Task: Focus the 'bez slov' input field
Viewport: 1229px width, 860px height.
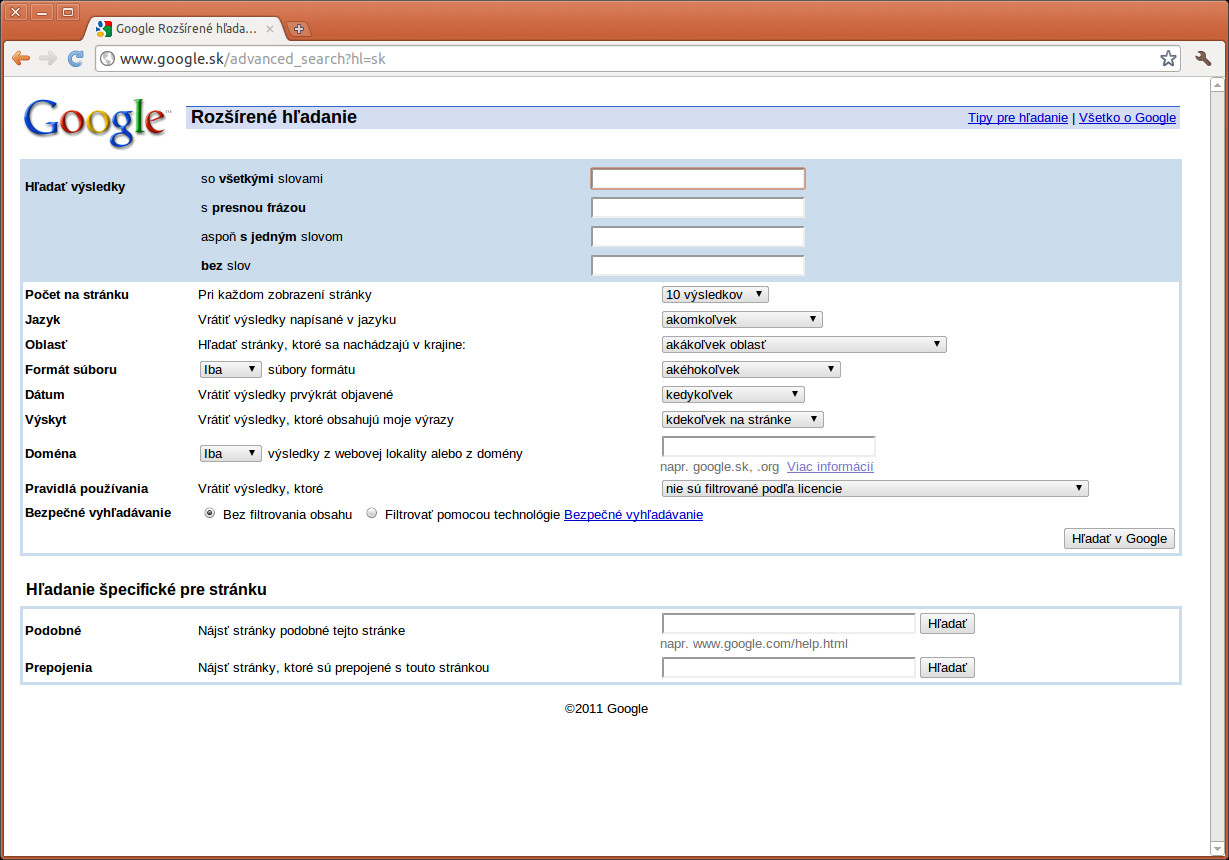Action: pyautogui.click(x=698, y=266)
